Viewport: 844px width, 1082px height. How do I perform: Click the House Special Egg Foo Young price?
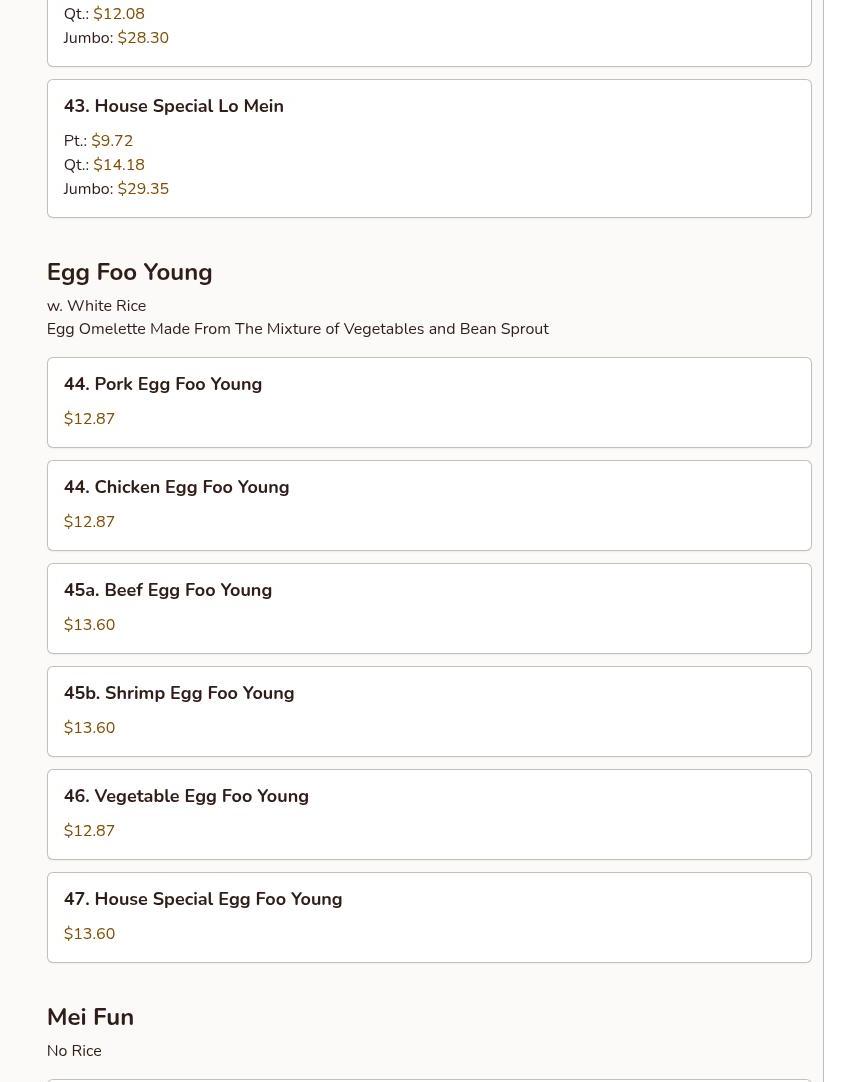pos(89,934)
